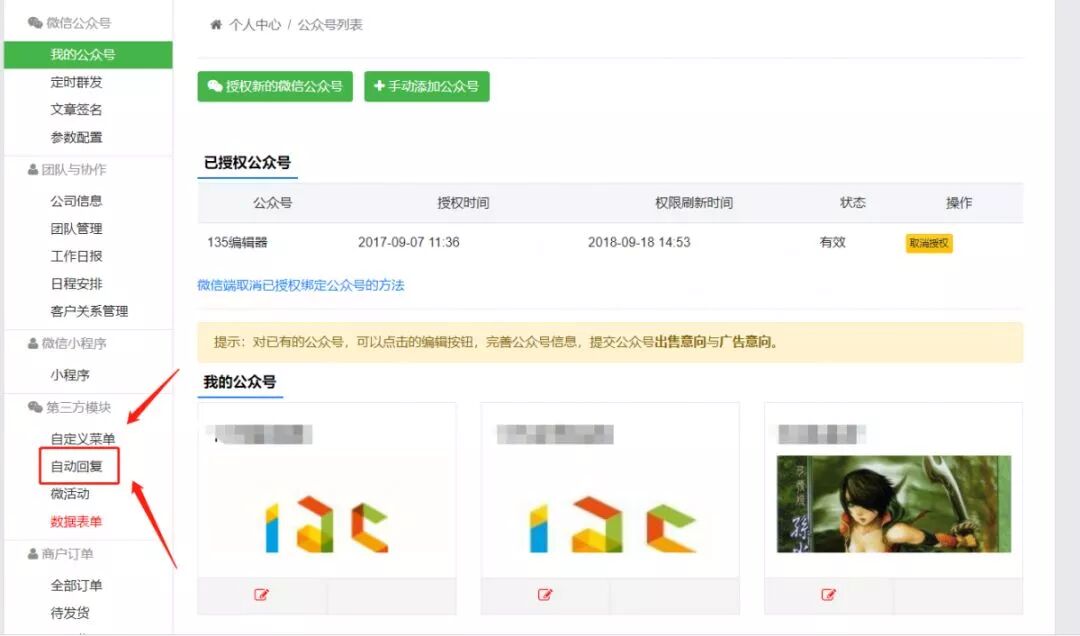Screen dimensions: 1080x636
Task: Click the game character thumbnail image
Action: pos(893,504)
